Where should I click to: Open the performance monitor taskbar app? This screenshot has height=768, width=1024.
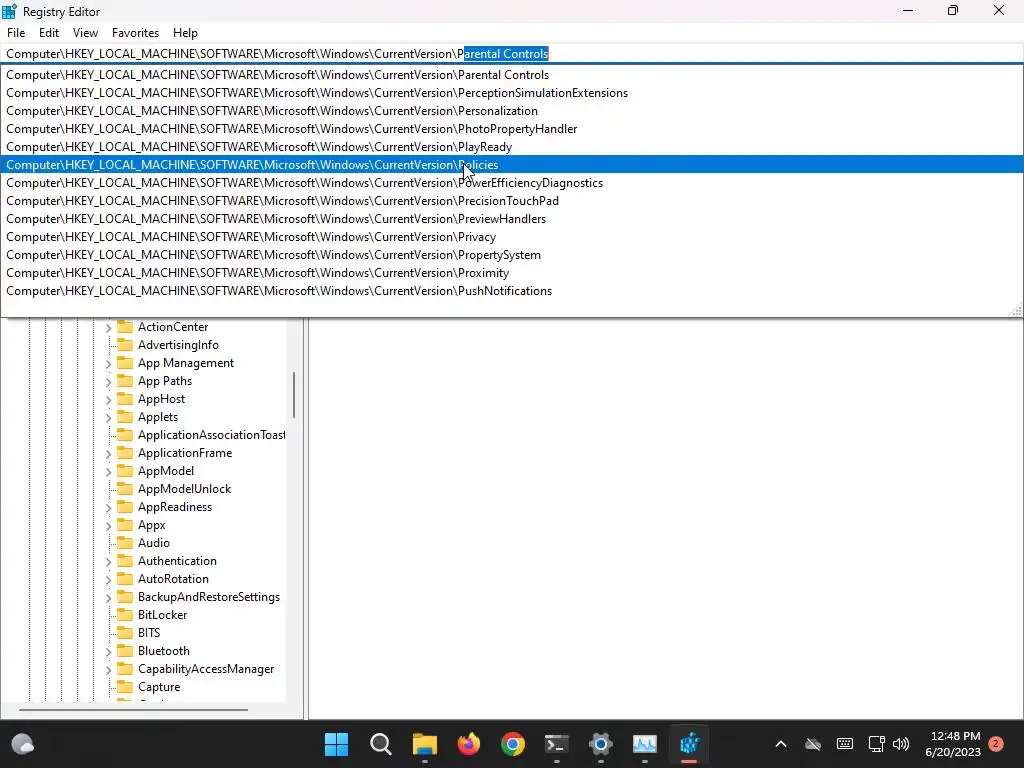[x=645, y=744]
